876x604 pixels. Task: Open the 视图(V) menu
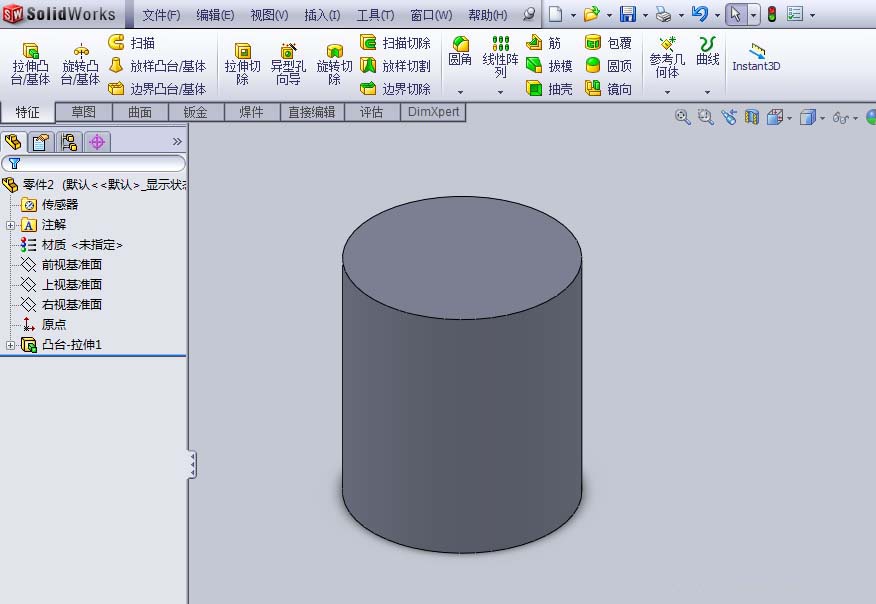[x=269, y=15]
